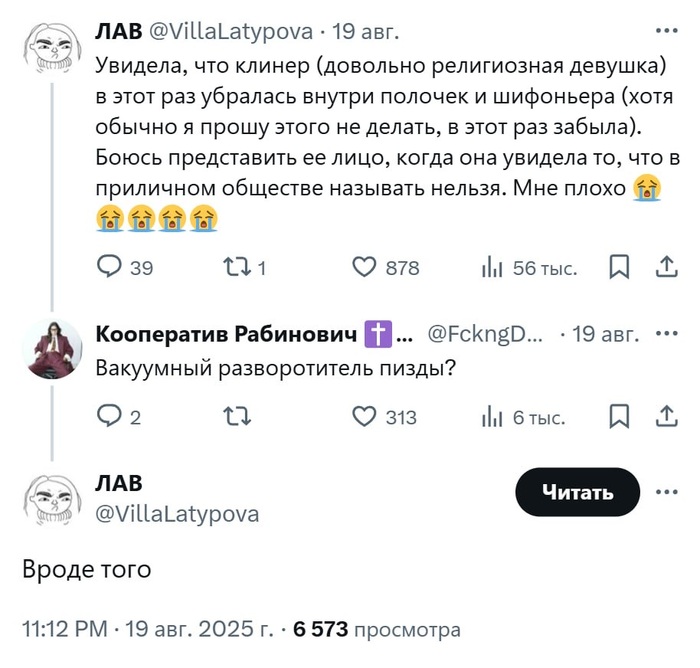This screenshot has height=668, width=700.
Task: View analytics showing 6 тыс. views
Action: point(523,418)
